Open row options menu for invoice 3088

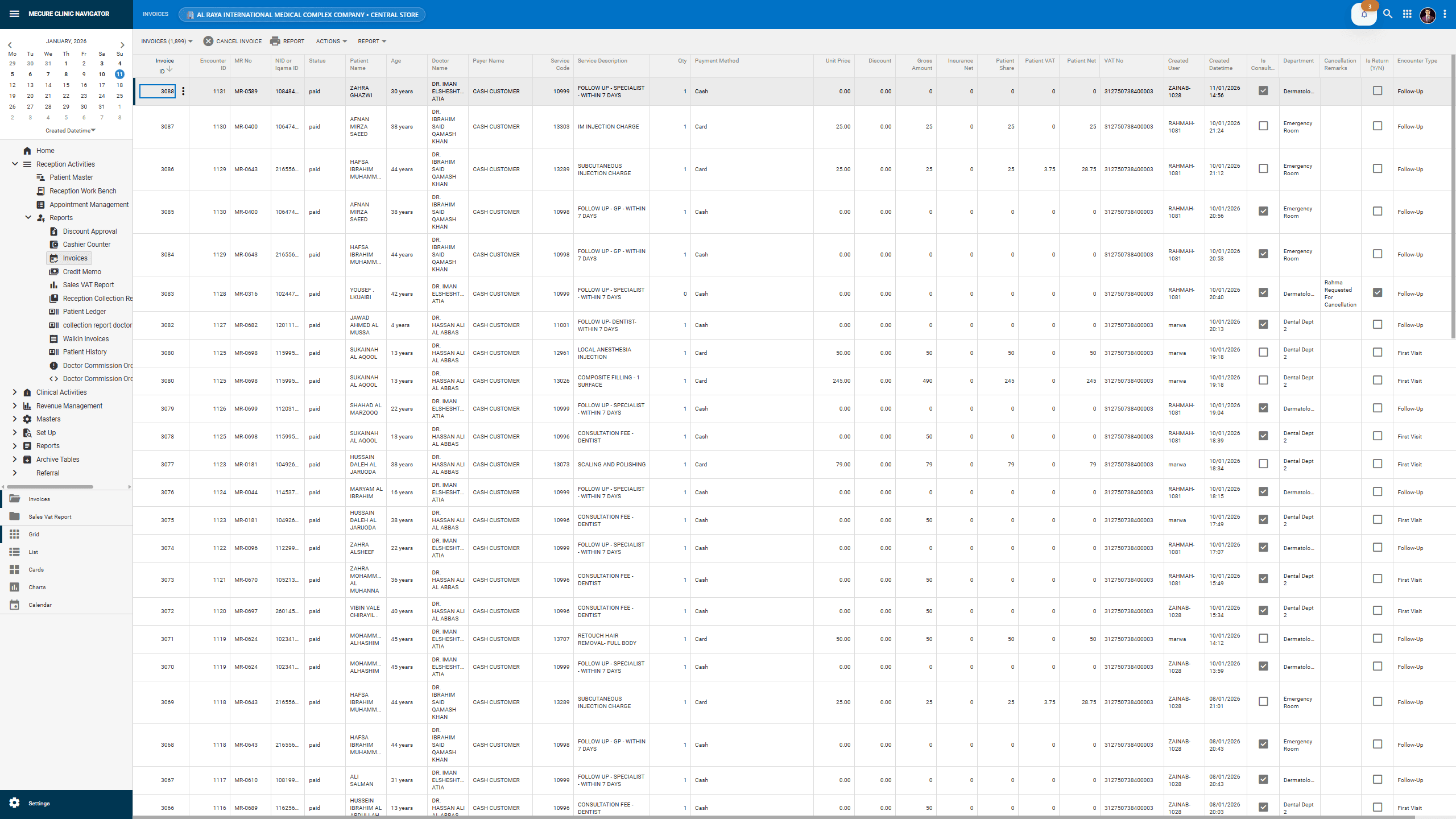pos(183,90)
